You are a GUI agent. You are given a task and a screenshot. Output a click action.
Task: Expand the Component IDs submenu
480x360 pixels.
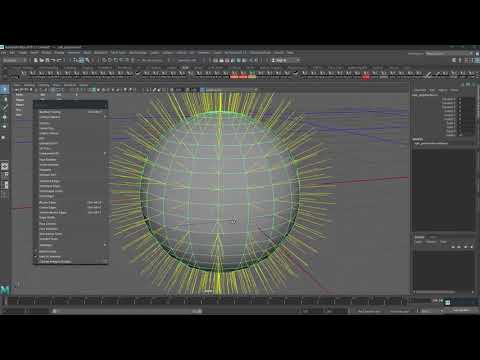pos(71,153)
